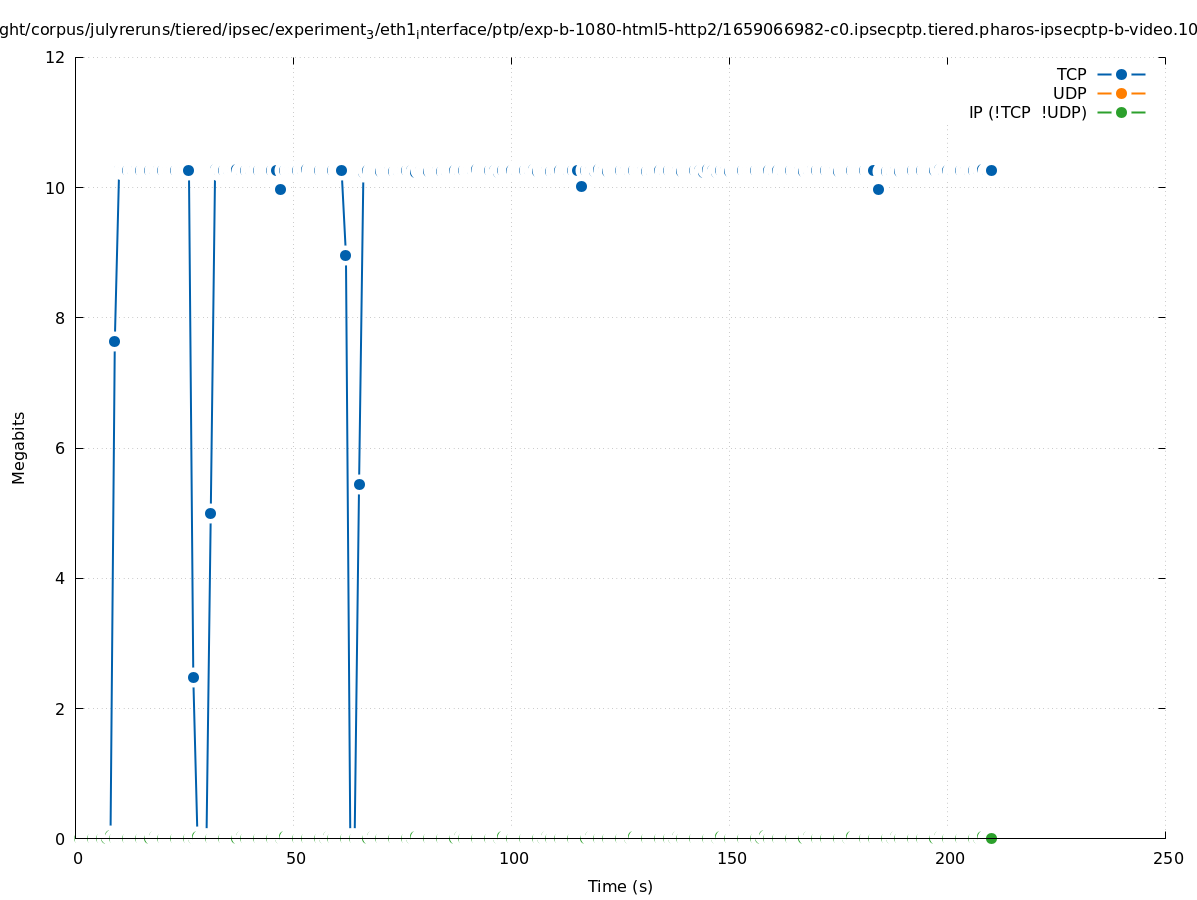The height and width of the screenshot is (900, 1197).
Task: Click the TCP data point near 2.5 Megabits
Action: click(193, 677)
